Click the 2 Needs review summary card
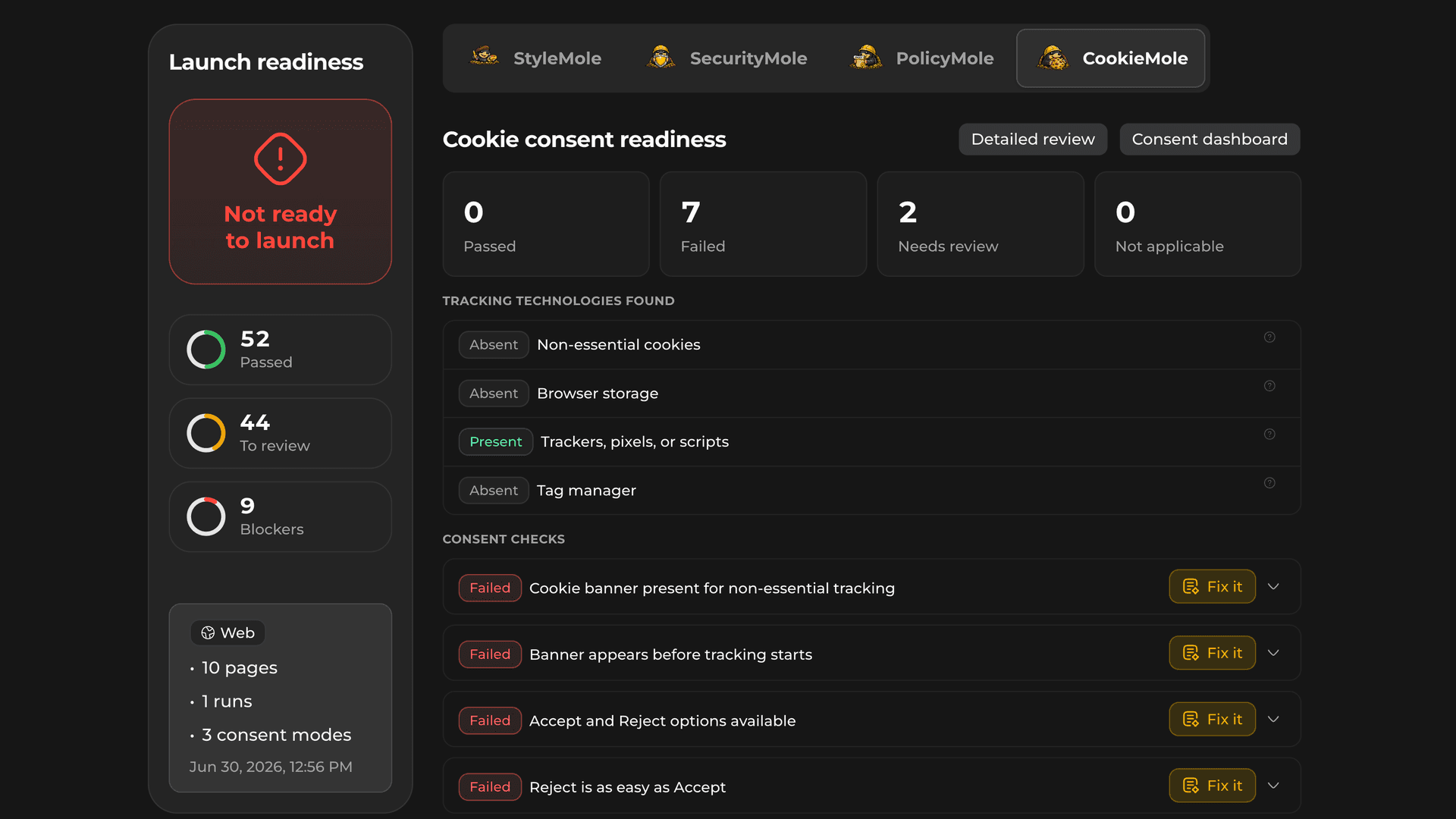 [981, 224]
